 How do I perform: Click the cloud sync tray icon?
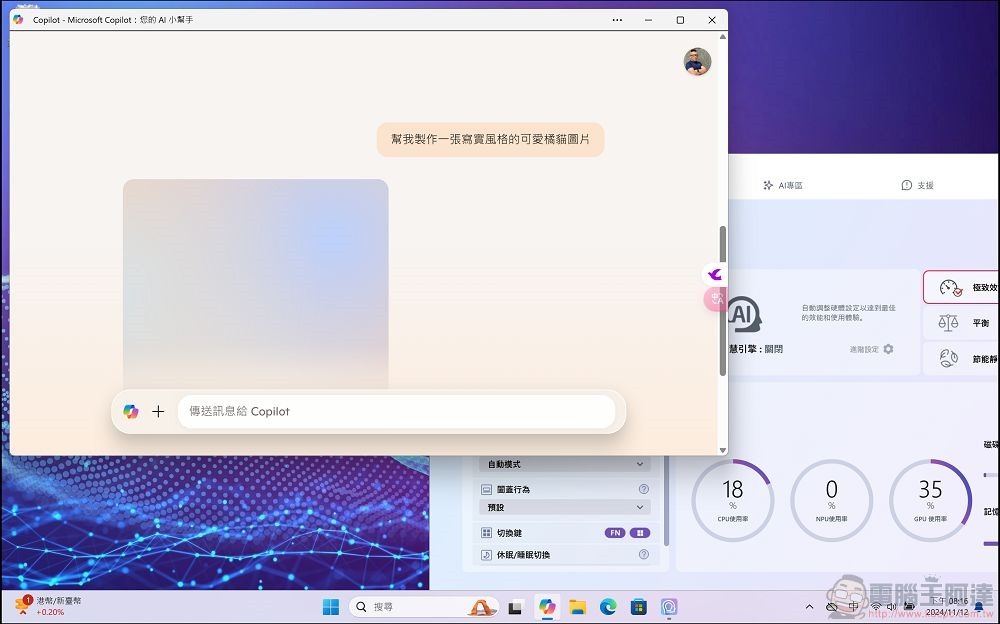tap(832, 607)
